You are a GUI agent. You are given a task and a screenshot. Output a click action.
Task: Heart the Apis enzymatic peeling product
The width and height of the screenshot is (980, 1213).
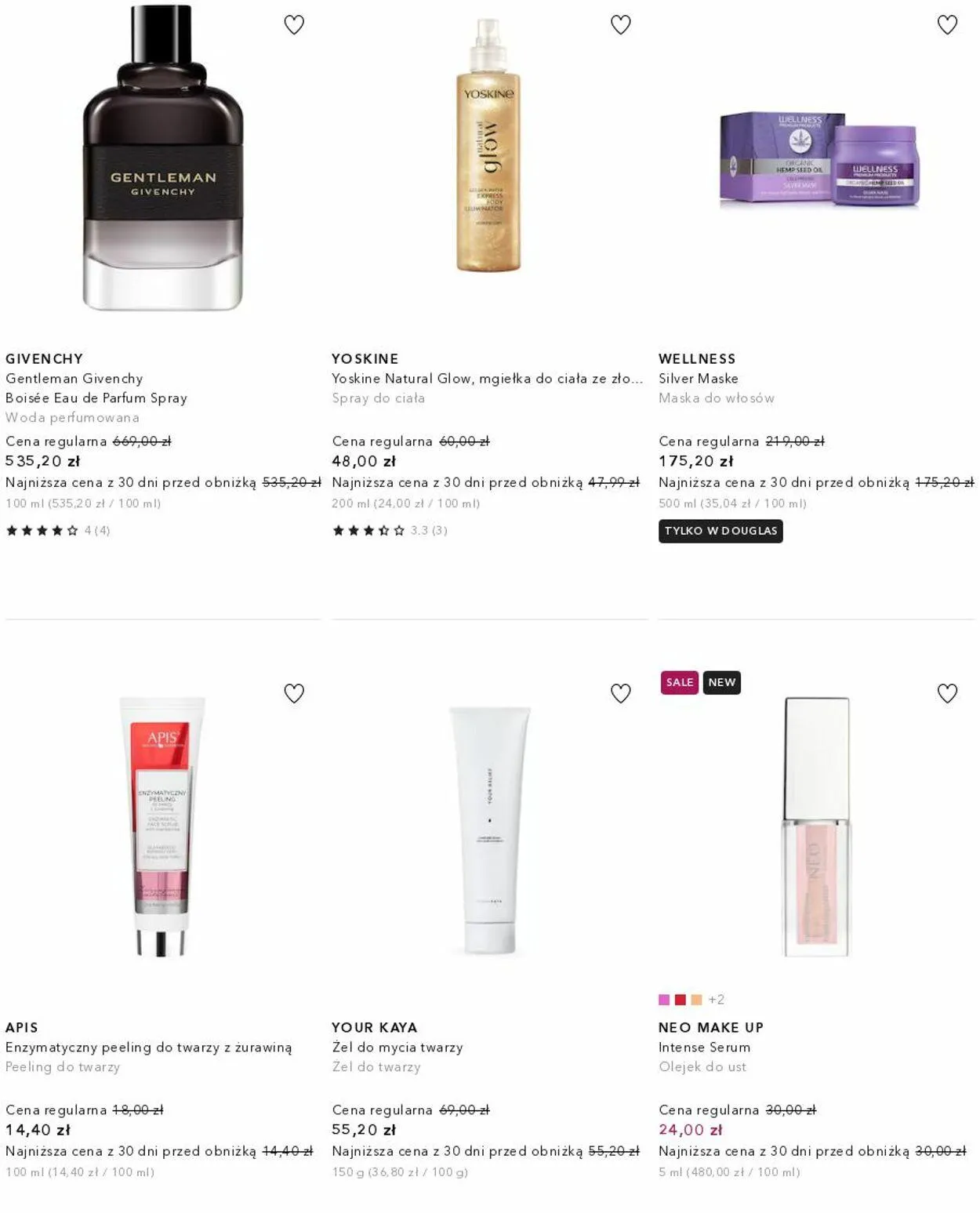coord(294,693)
